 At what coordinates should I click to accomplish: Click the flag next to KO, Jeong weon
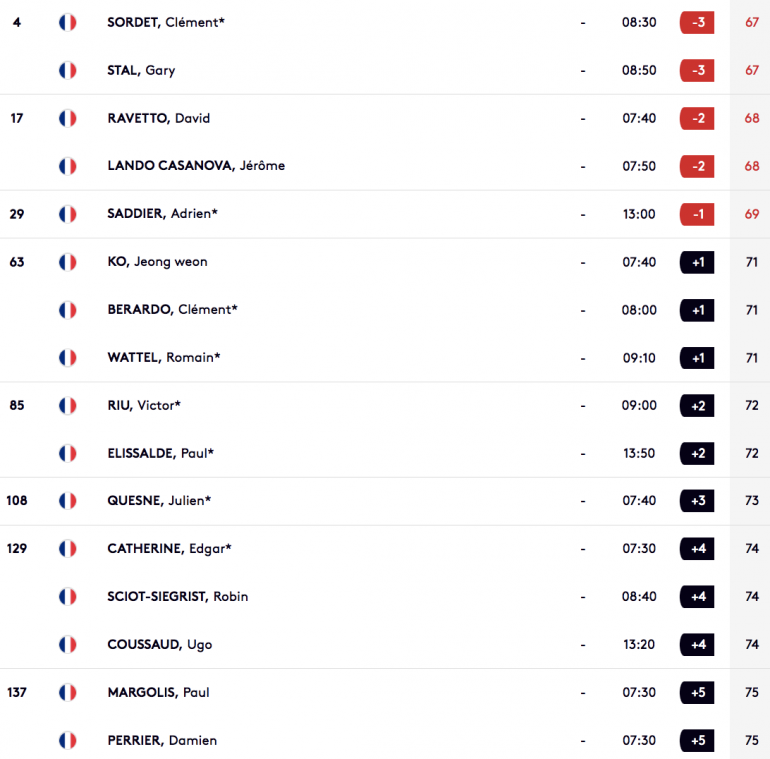pos(68,262)
